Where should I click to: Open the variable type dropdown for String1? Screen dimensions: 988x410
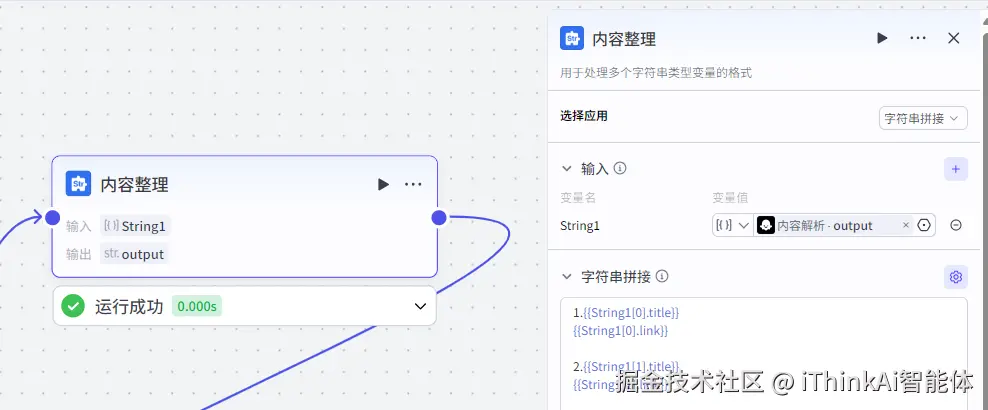(733, 225)
